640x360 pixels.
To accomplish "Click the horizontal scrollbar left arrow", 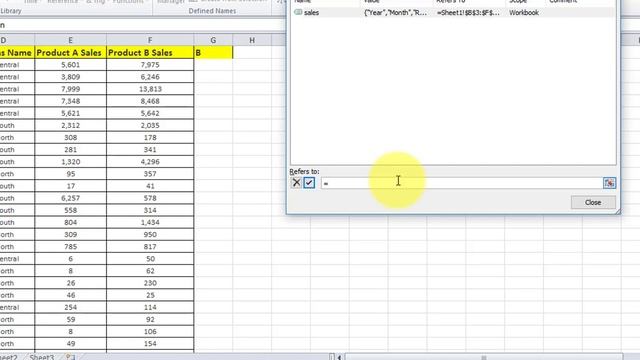I will [339, 357].
